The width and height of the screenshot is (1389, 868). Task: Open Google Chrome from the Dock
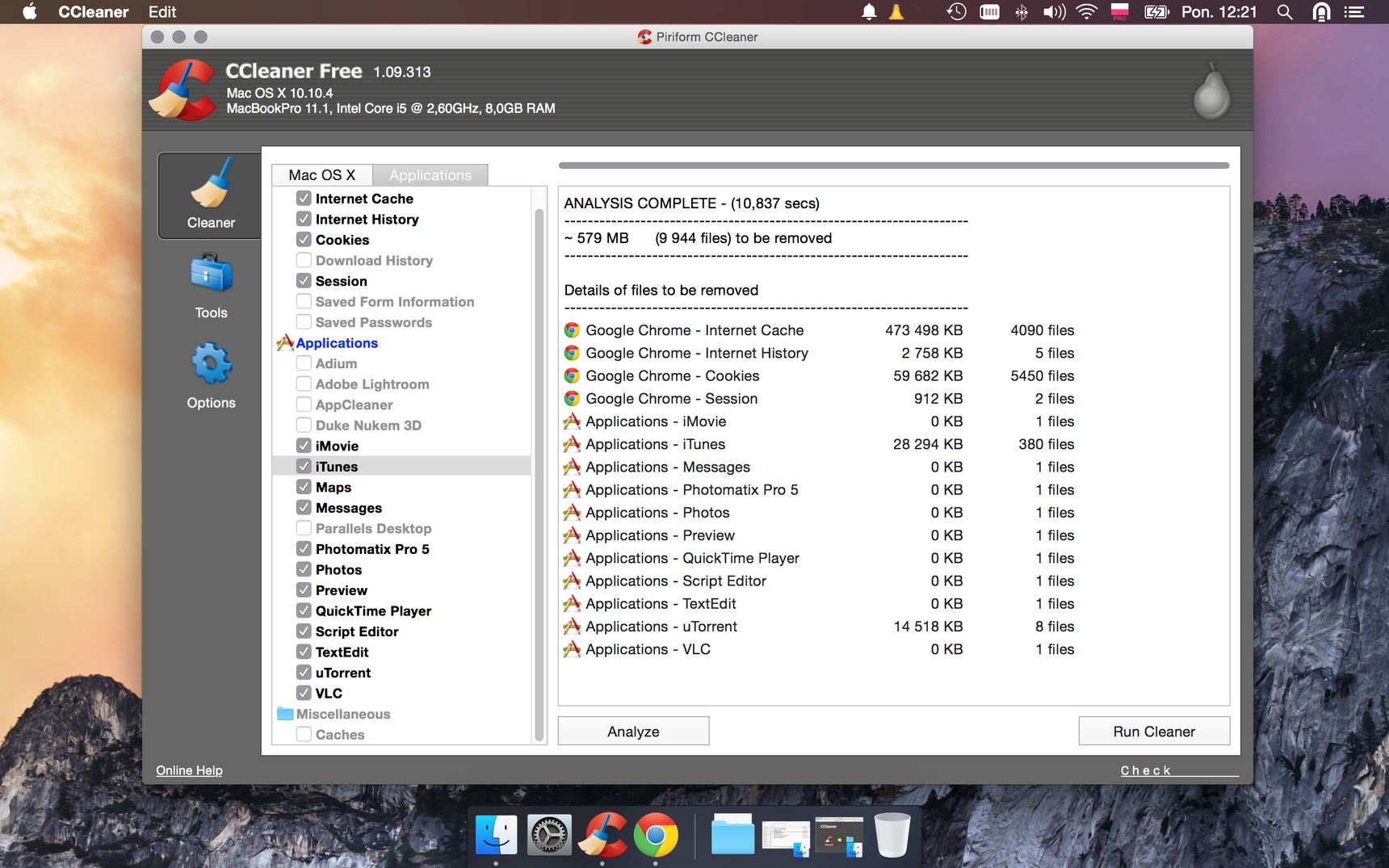coord(656,834)
